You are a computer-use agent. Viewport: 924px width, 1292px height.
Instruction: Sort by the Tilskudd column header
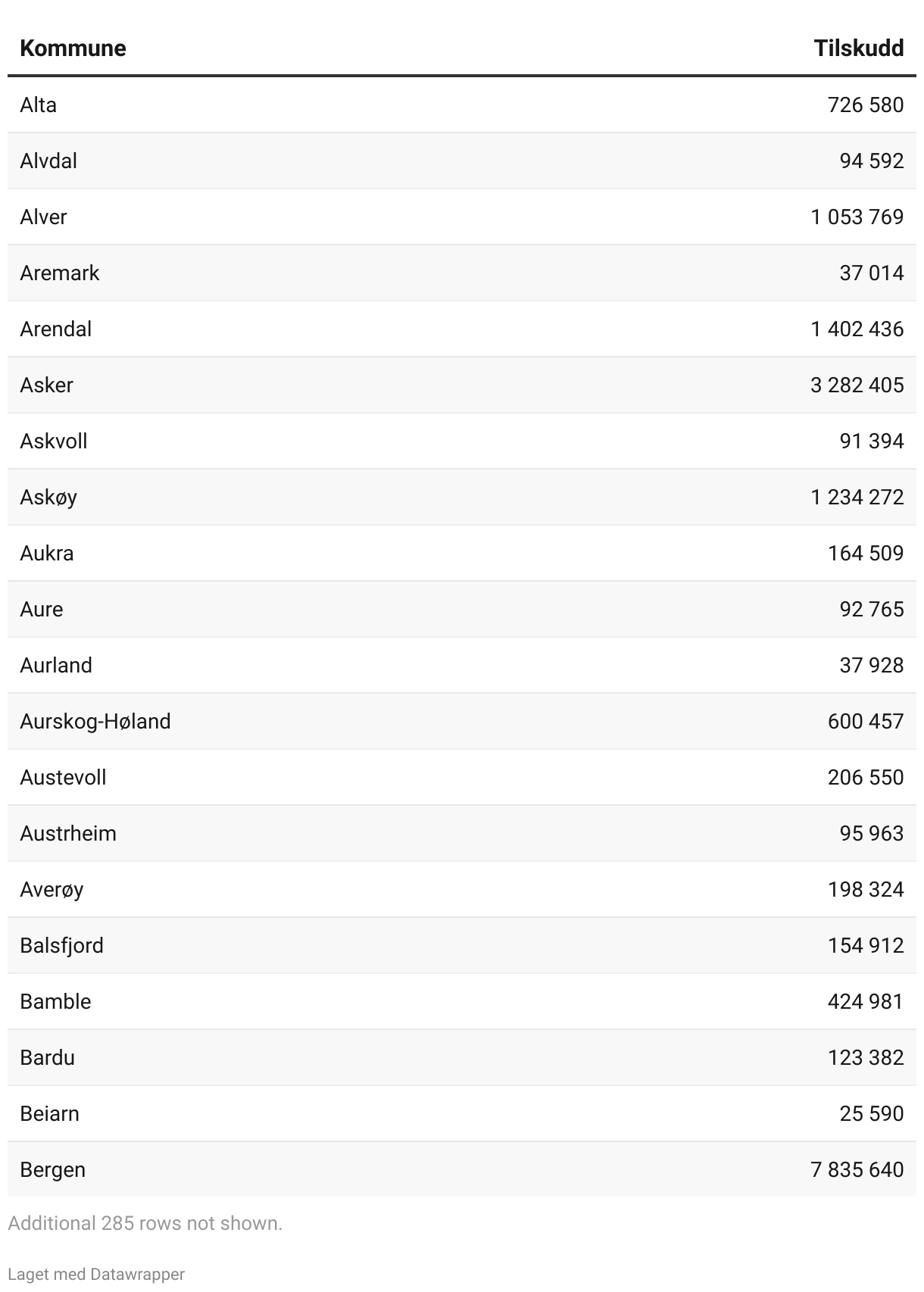coord(858,48)
